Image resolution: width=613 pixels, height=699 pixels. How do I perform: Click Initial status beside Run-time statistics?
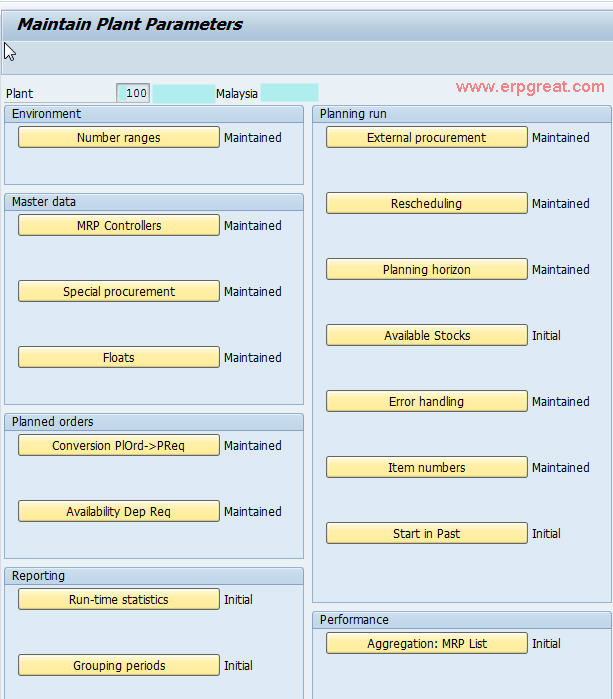coord(238,599)
